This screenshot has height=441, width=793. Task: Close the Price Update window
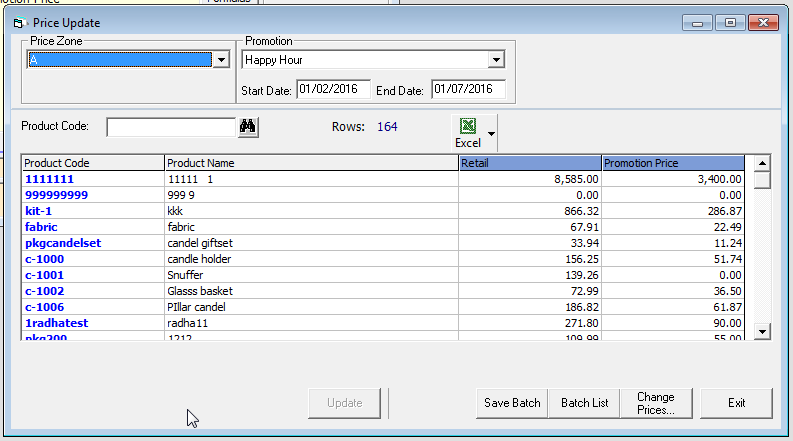pyautogui.click(x=763, y=23)
